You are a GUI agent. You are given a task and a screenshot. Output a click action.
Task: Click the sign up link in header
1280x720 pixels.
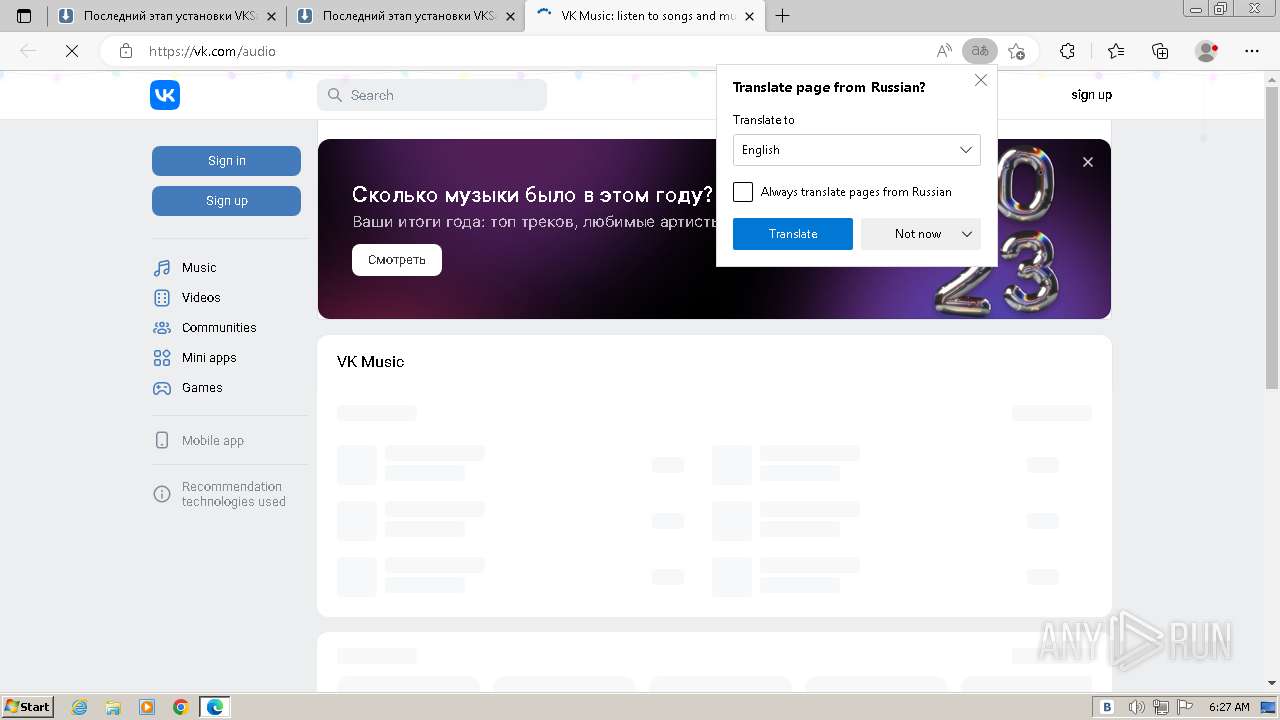coord(1091,95)
